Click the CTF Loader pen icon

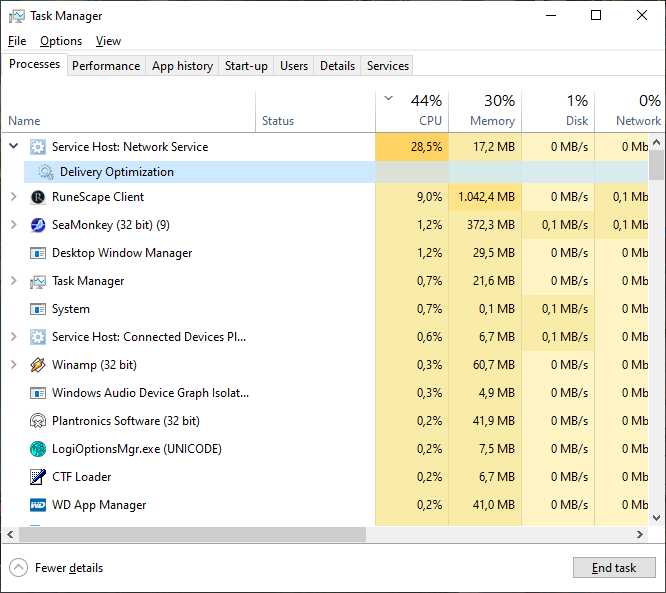click(x=38, y=477)
